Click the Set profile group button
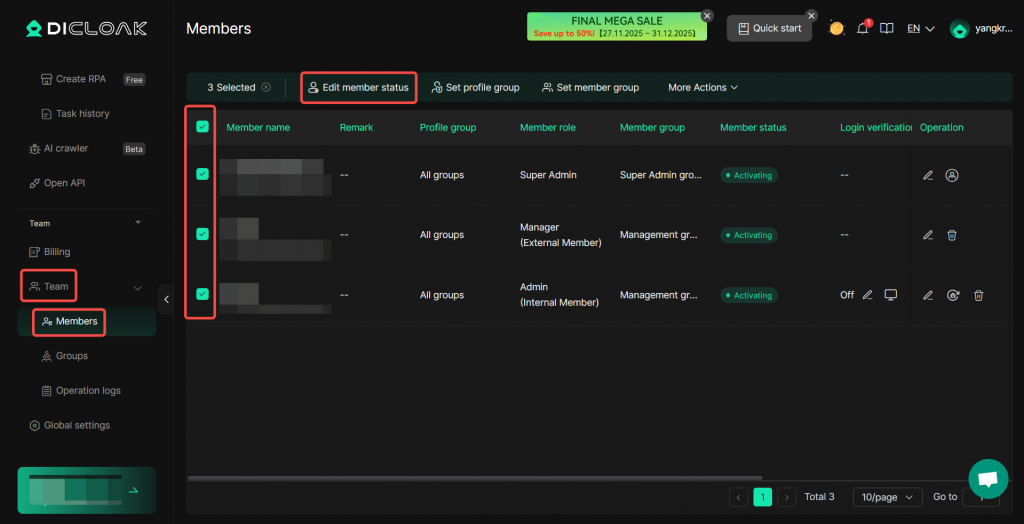1024x524 pixels. pyautogui.click(x=475, y=88)
